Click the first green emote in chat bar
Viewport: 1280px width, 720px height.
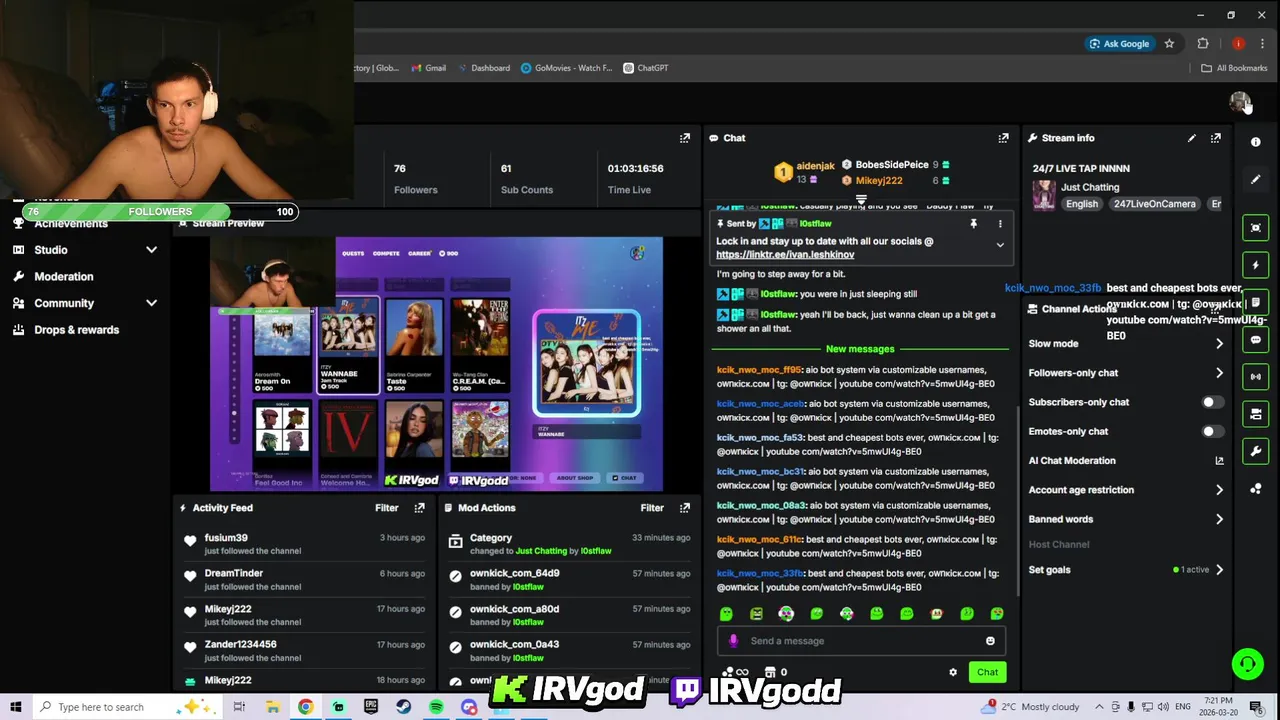pyautogui.click(x=726, y=614)
